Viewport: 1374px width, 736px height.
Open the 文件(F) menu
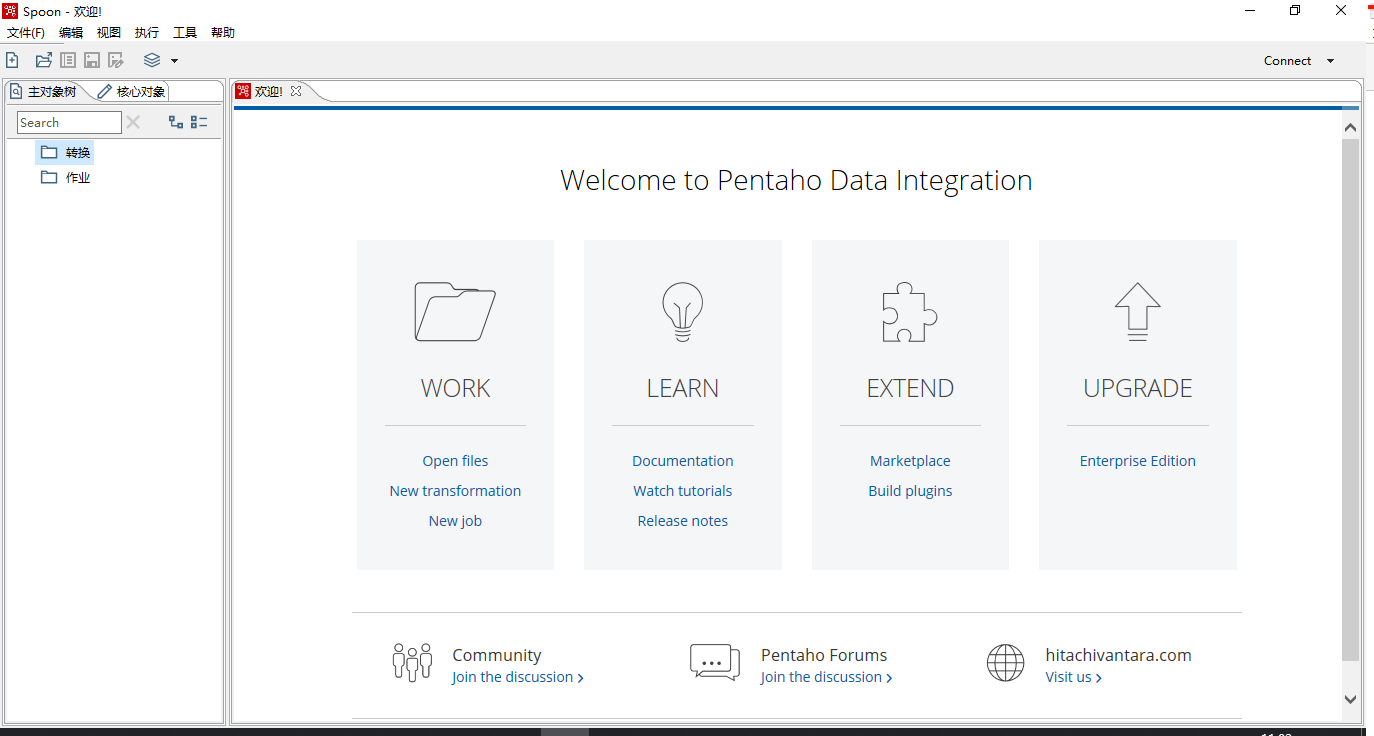click(26, 33)
